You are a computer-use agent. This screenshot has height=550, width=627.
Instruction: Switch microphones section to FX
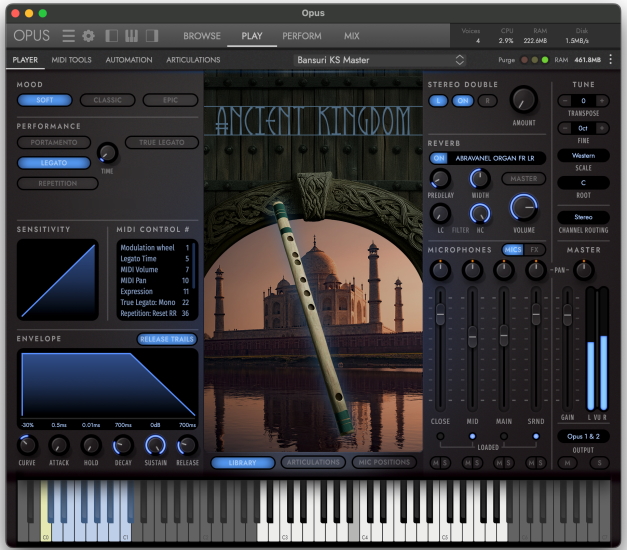click(535, 250)
